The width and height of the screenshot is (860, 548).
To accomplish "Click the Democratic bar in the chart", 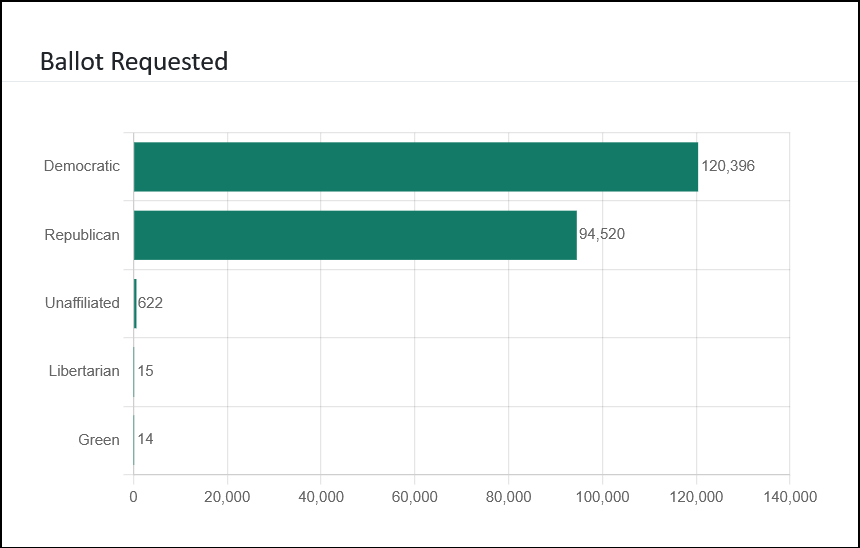I will click(x=415, y=166).
